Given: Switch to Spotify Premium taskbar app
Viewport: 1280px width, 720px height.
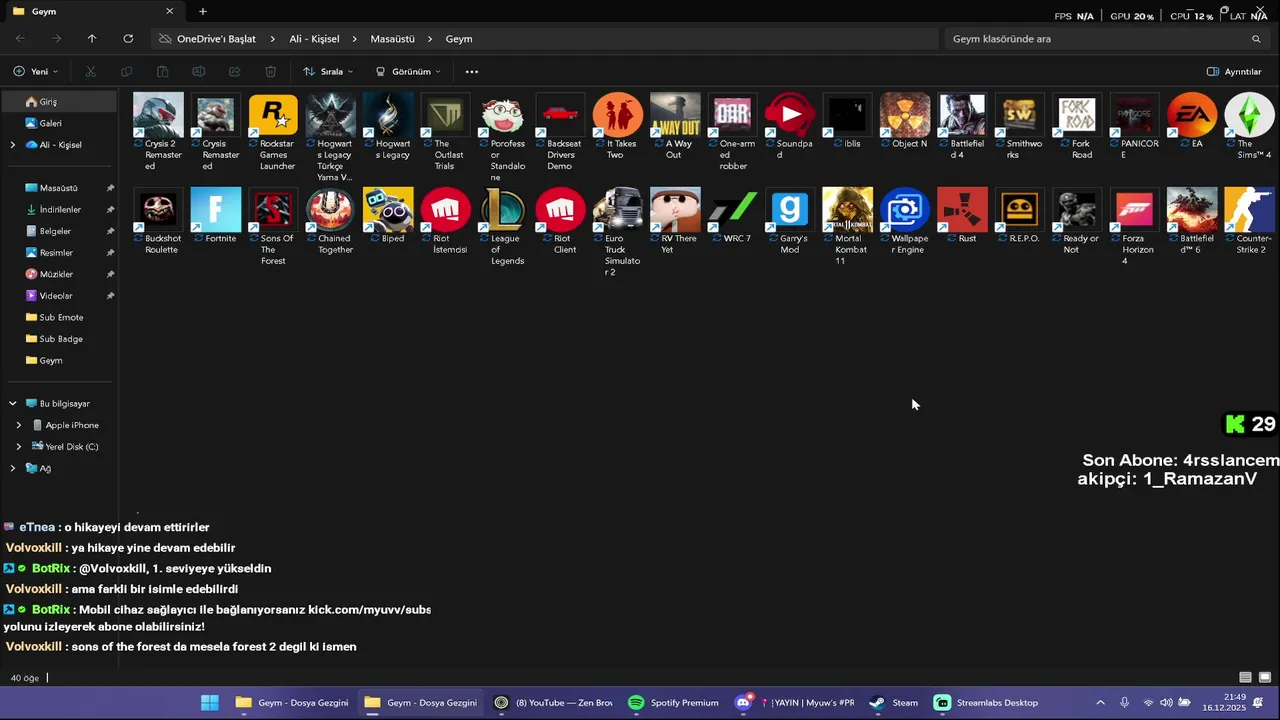Looking at the screenshot, I should [674, 703].
